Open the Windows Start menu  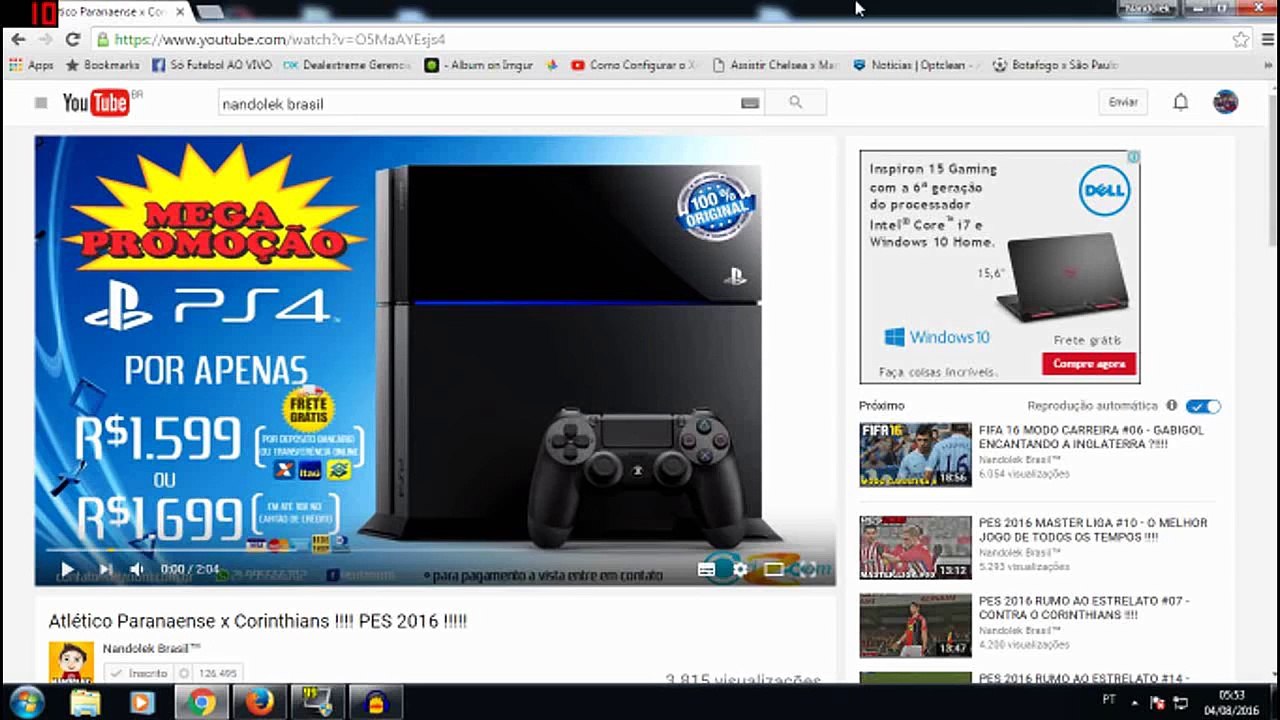pyautogui.click(x=27, y=702)
